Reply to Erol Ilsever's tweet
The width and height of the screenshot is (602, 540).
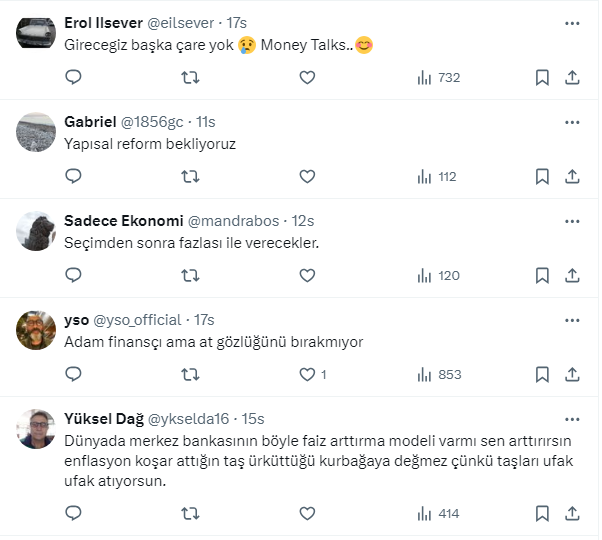tap(73, 77)
